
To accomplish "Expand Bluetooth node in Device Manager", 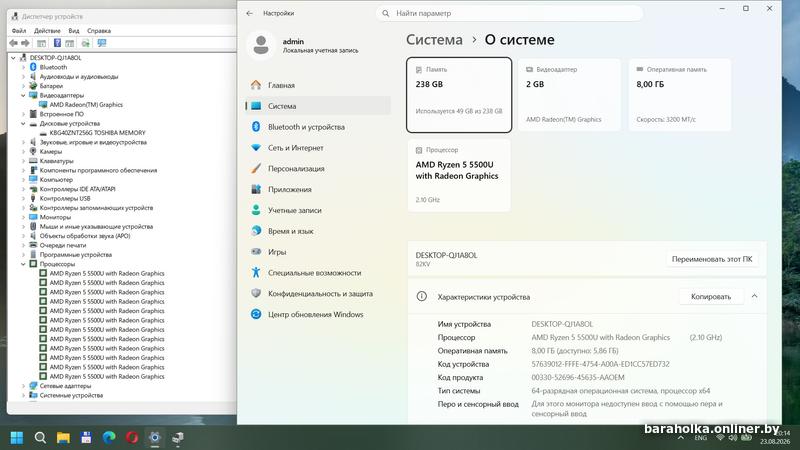I will (23, 67).
